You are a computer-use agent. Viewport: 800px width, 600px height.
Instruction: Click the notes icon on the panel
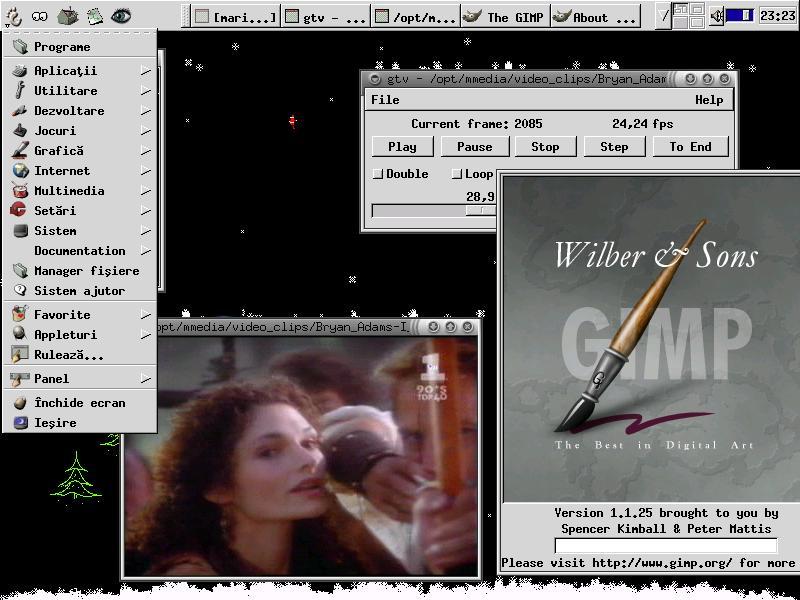click(x=94, y=15)
